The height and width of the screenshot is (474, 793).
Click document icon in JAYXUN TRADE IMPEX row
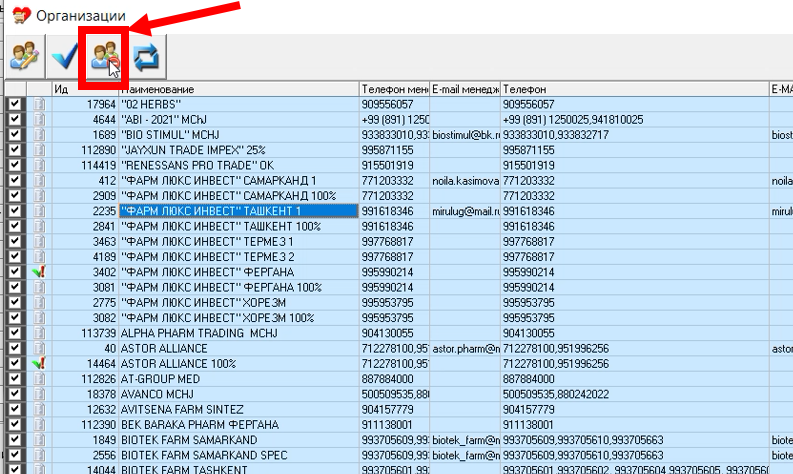pyautogui.click(x=39, y=150)
